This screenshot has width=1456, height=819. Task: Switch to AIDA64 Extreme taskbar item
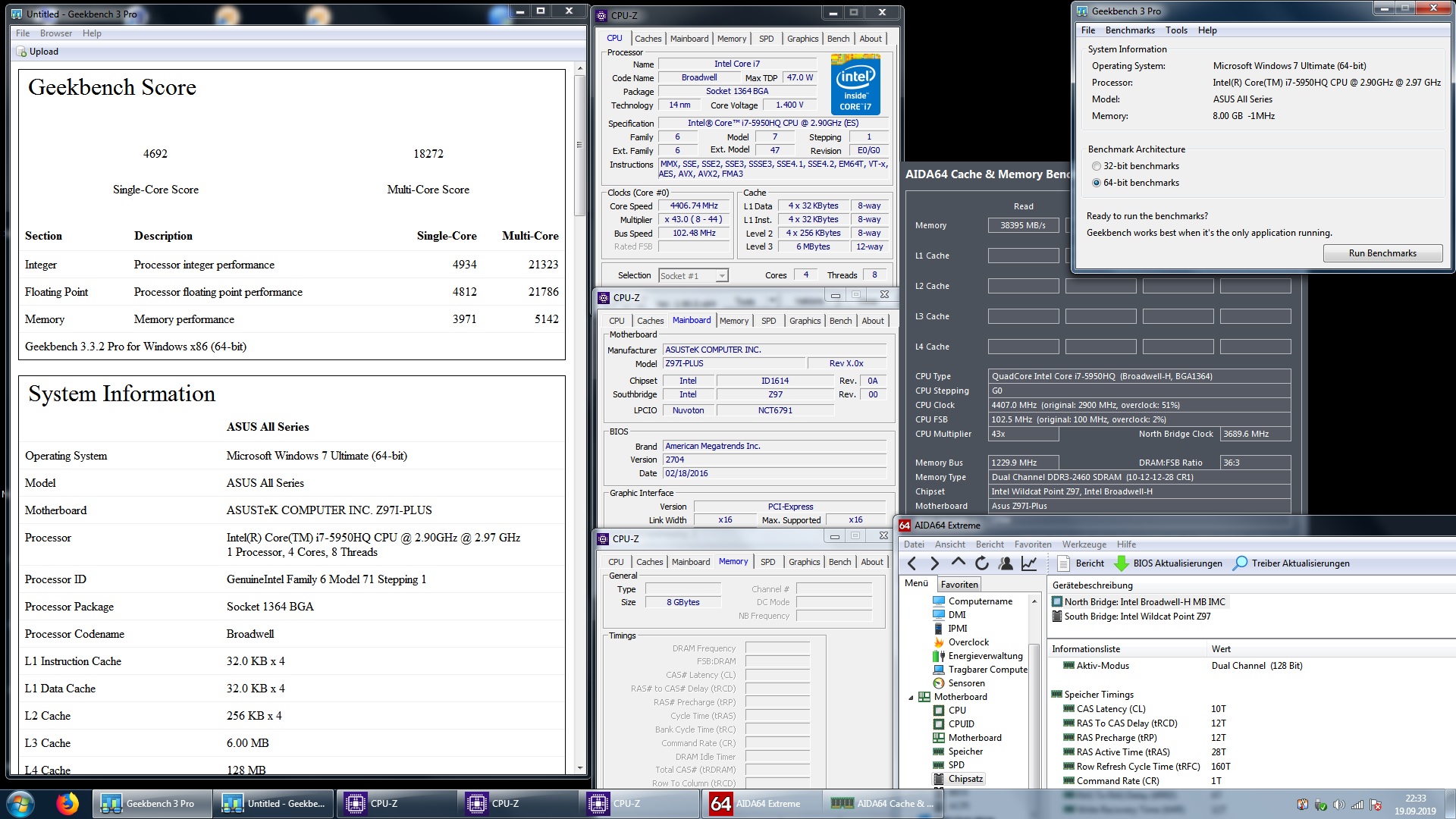(761, 804)
